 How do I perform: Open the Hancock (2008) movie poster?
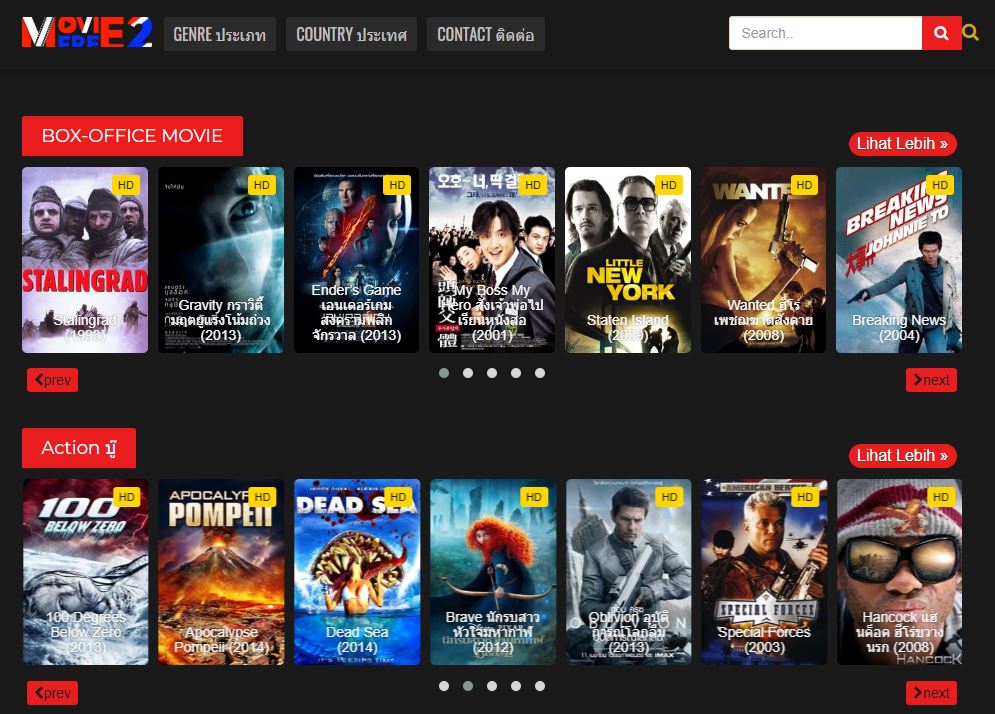pos(900,572)
